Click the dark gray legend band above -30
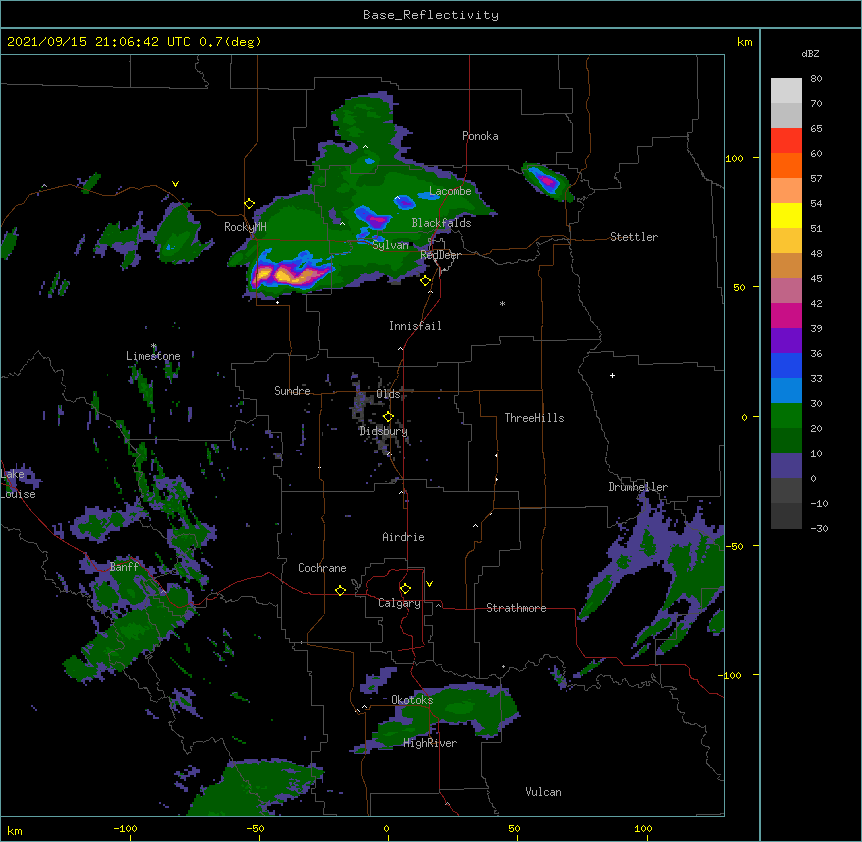 [786, 516]
